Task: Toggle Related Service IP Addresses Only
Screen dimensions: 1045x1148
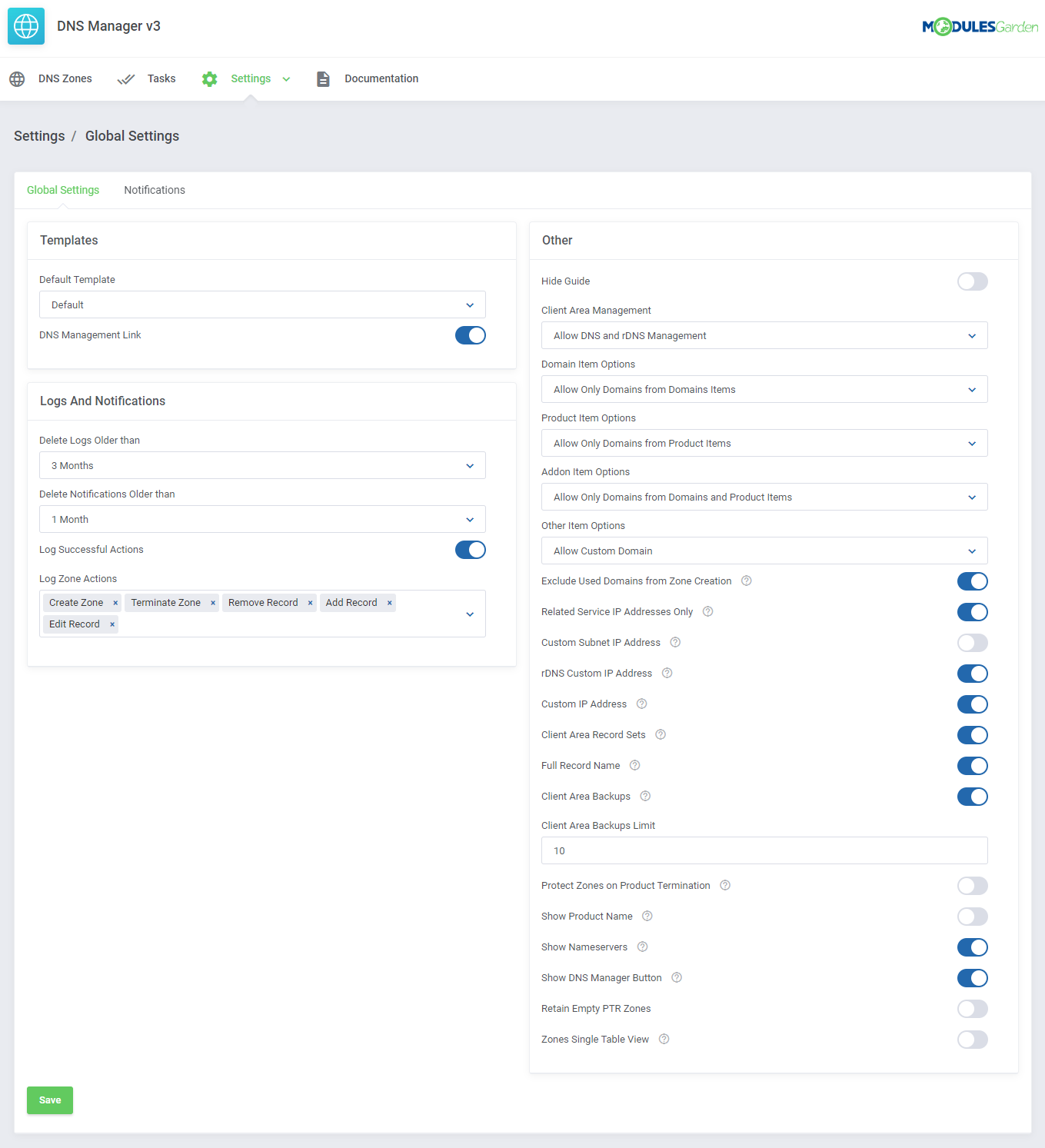Action: 973,612
